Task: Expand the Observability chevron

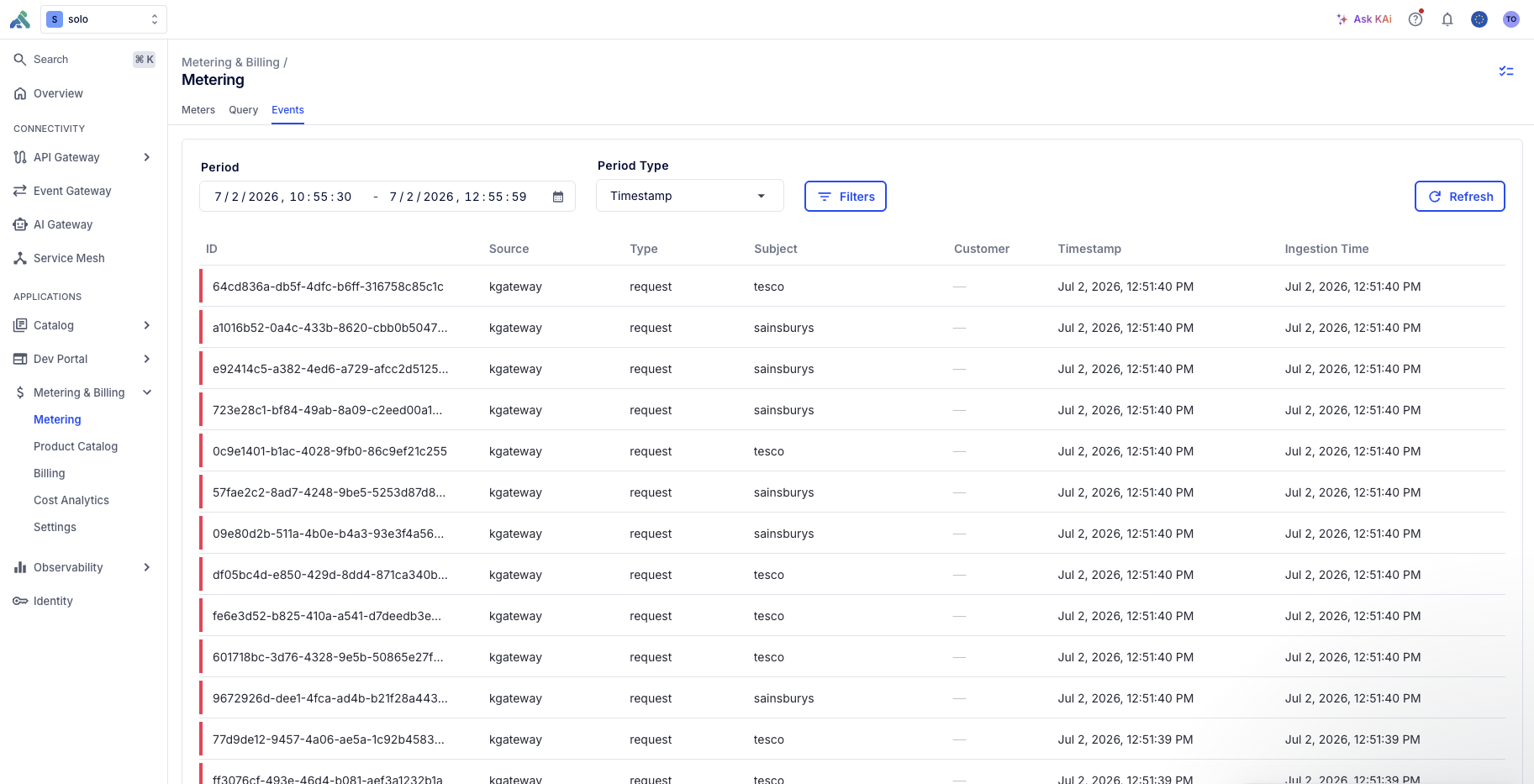Action: [x=147, y=567]
